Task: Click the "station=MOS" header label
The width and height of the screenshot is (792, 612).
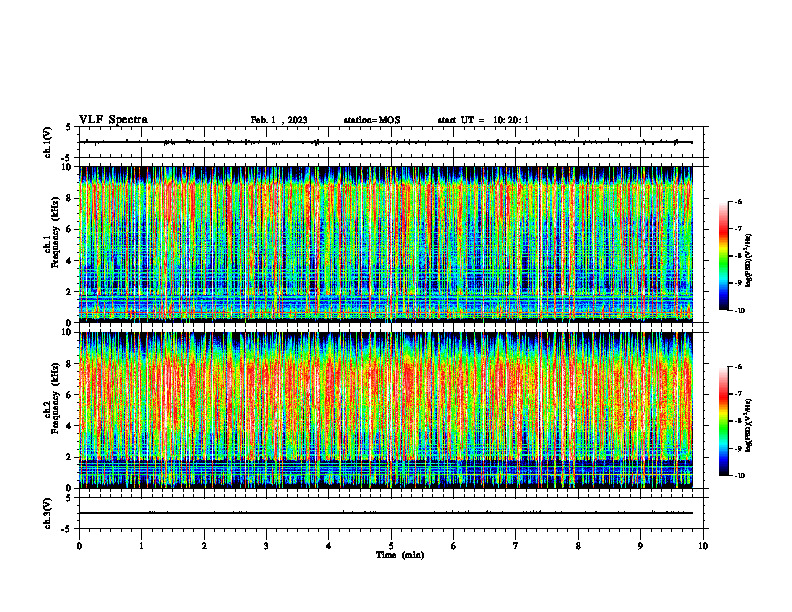Action: pos(372,120)
